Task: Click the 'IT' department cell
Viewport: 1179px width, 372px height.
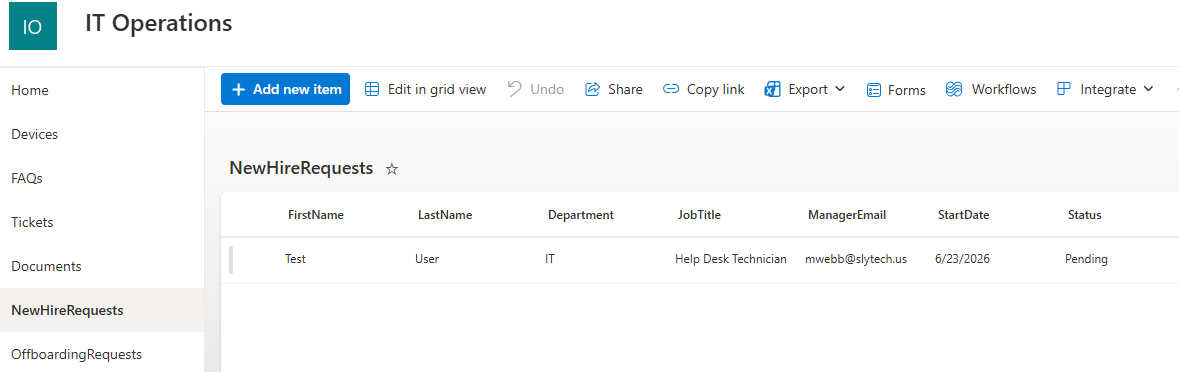Action: click(x=550, y=259)
